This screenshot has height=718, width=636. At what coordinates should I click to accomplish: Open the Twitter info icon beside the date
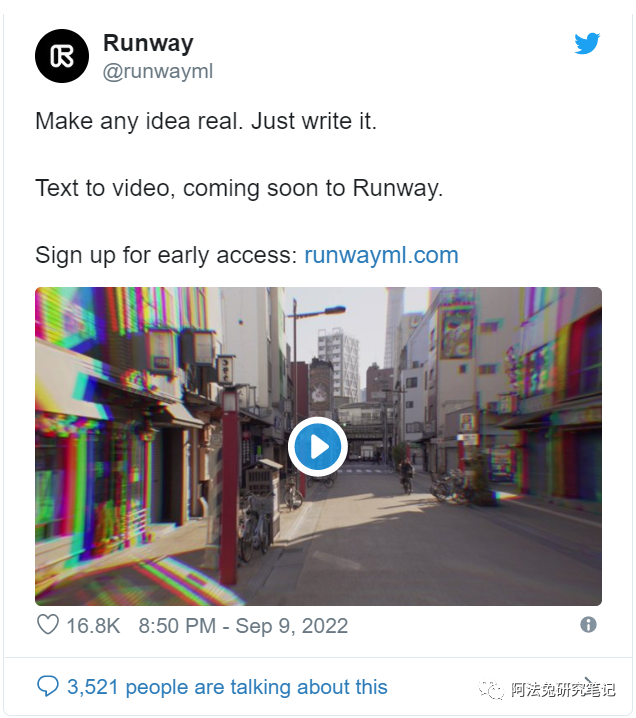pyautogui.click(x=588, y=625)
